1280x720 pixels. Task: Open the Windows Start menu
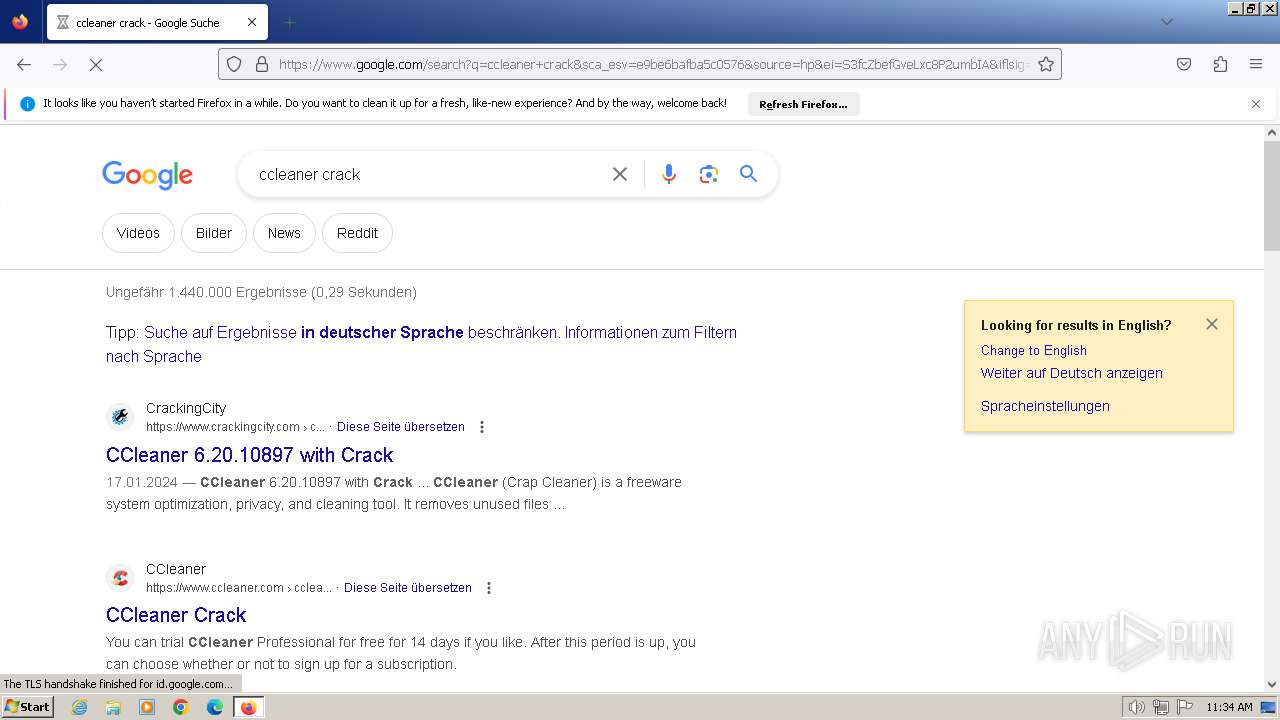(27, 707)
